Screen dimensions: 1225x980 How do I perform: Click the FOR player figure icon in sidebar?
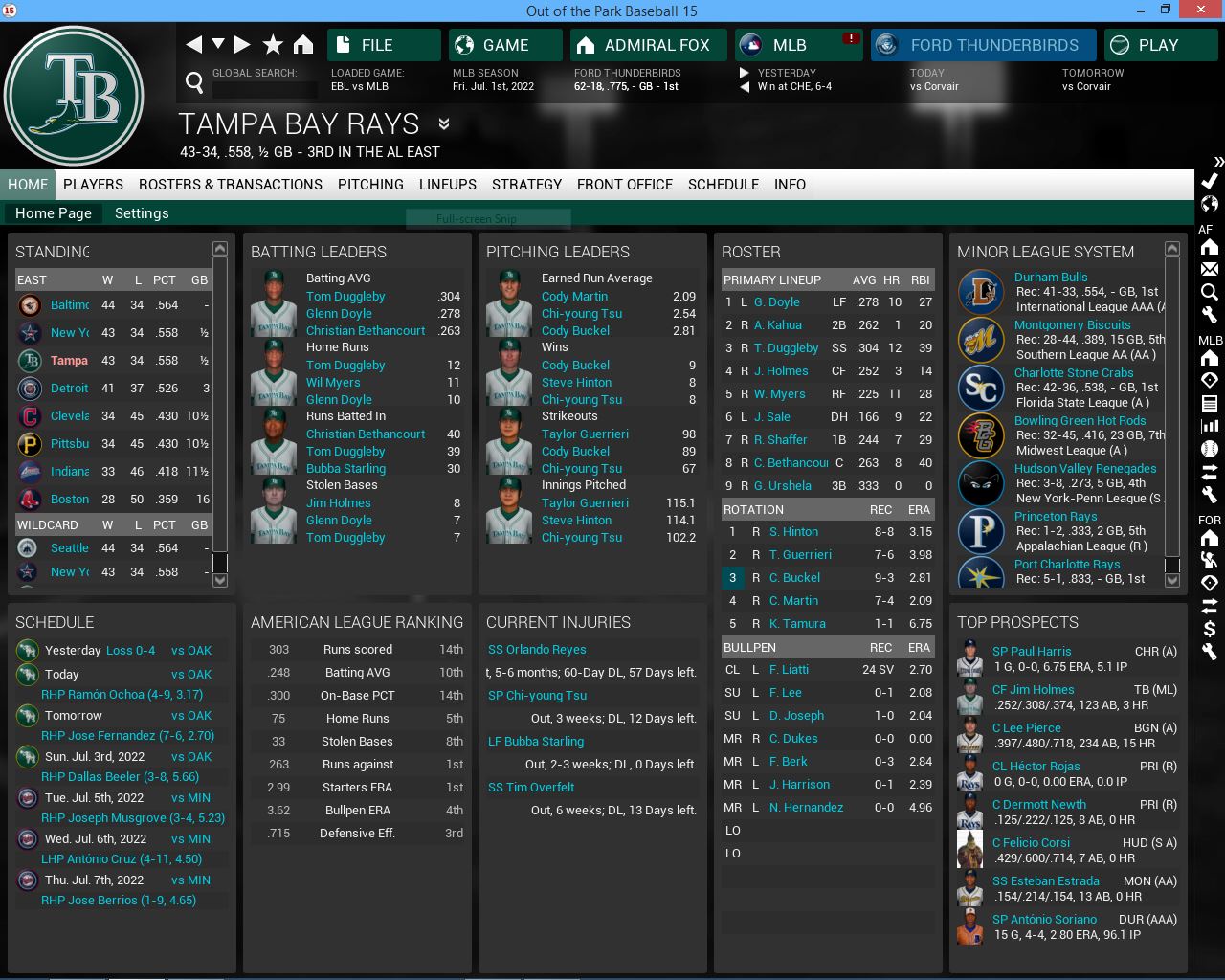(1210, 560)
